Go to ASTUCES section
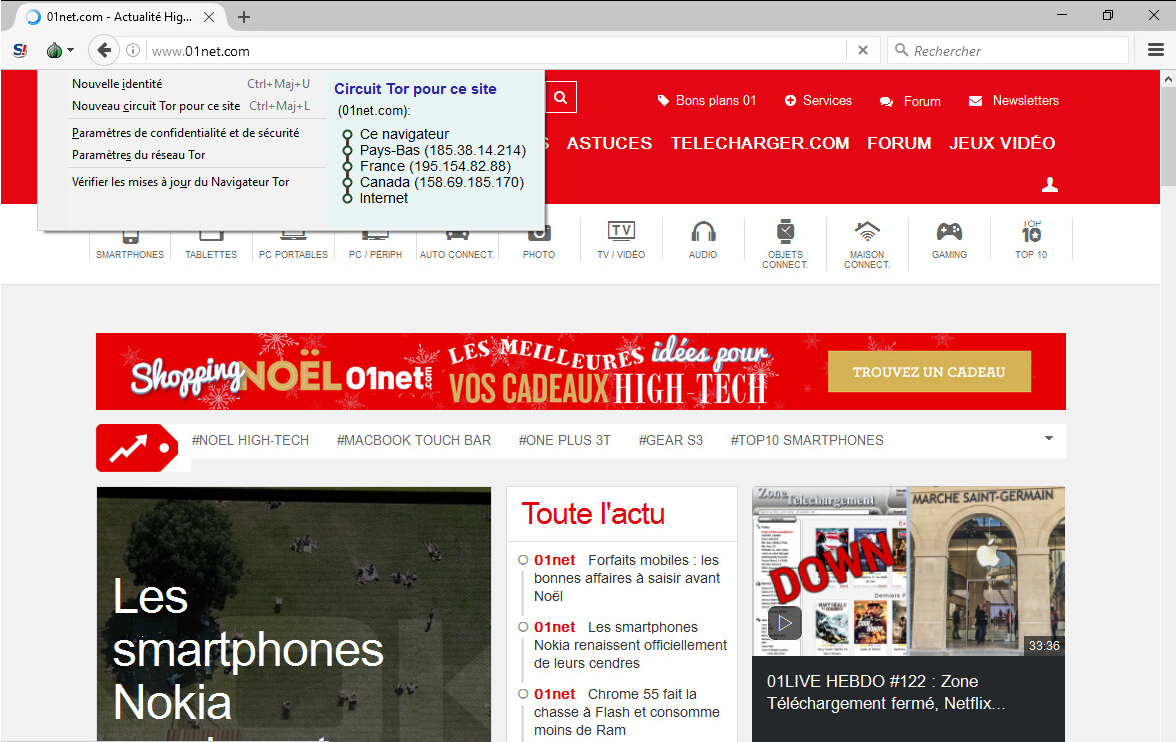This screenshot has height=742, width=1176. coord(609,143)
